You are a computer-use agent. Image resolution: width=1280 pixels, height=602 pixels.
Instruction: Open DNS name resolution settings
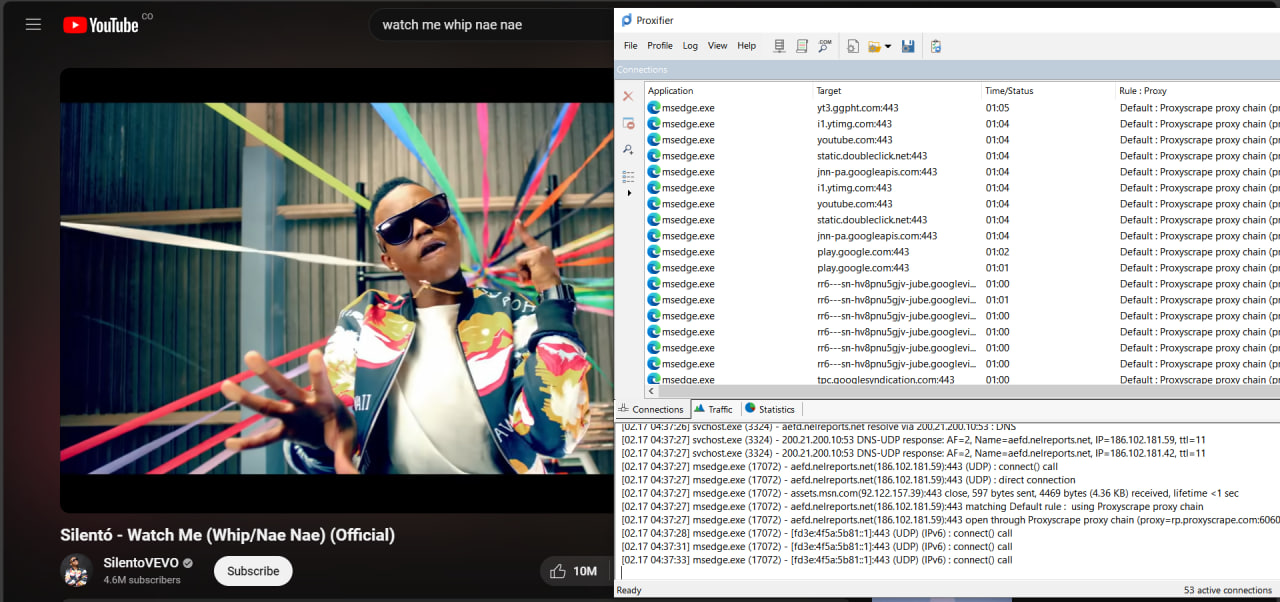[x=824, y=45]
